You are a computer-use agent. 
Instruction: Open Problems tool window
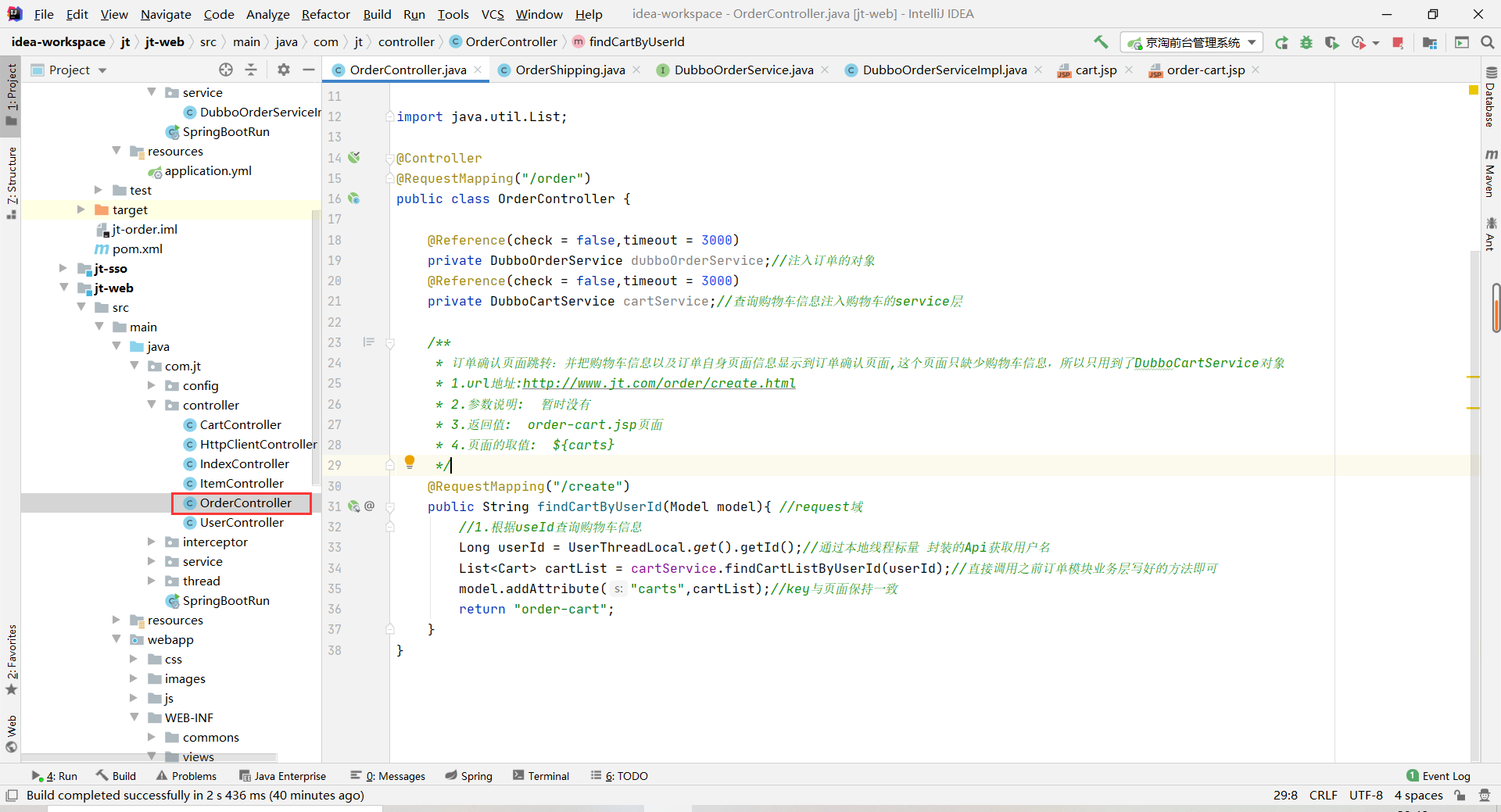[186, 776]
